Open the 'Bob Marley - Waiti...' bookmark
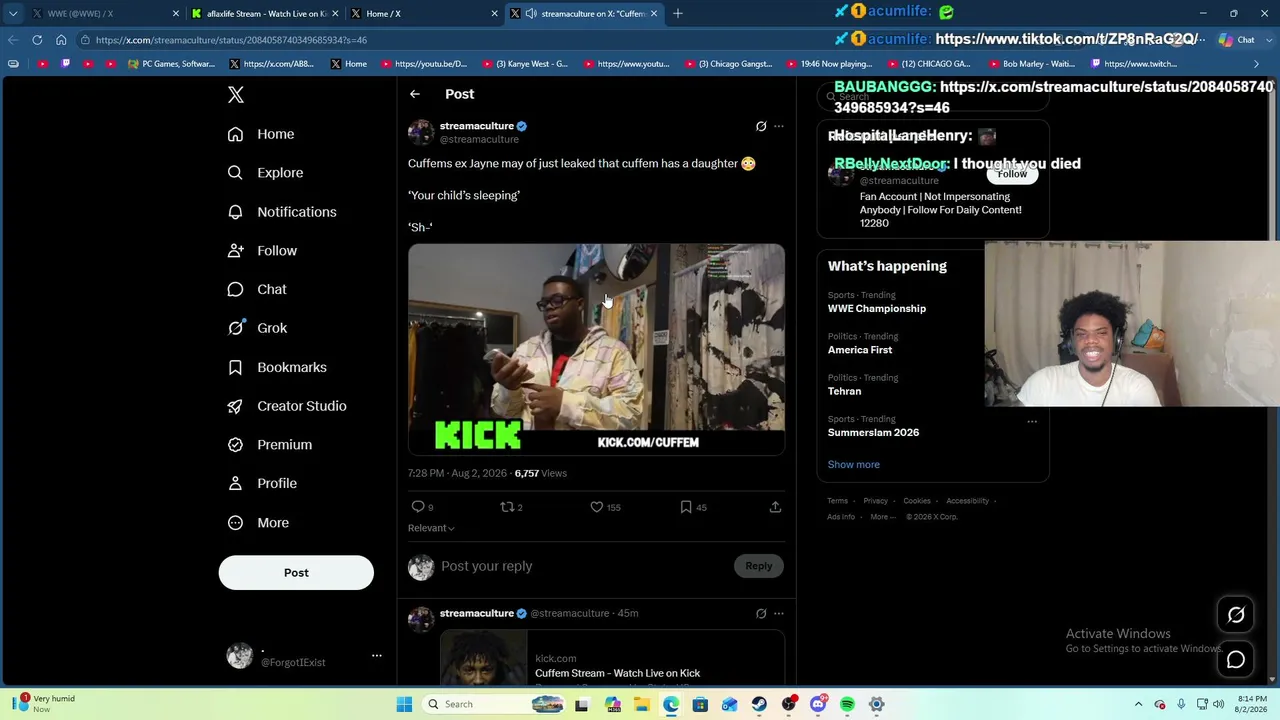Screen dimensions: 1280x720 pos(1031,64)
